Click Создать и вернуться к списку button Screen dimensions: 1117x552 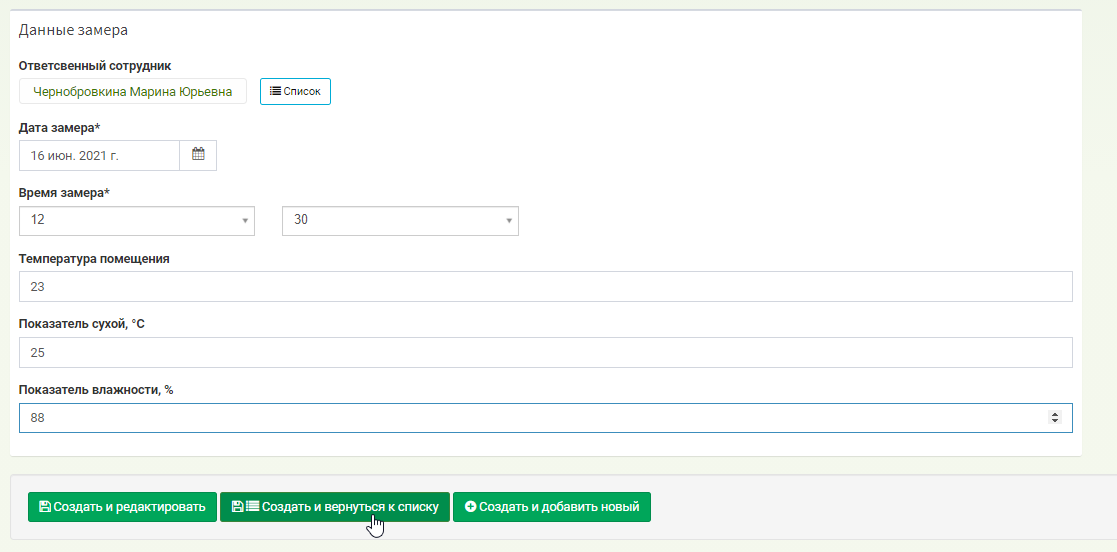(x=335, y=507)
